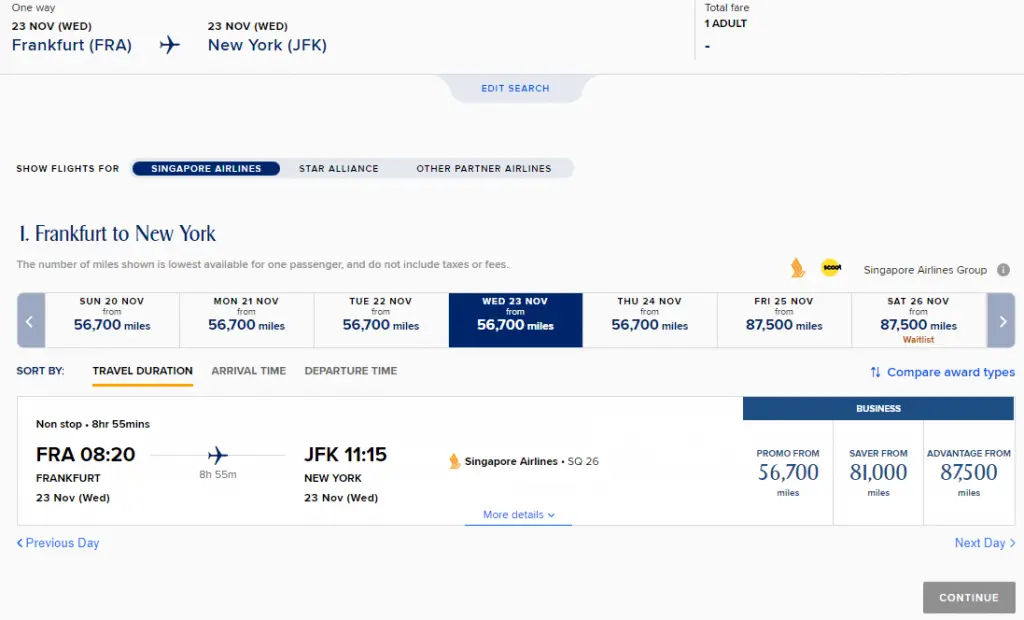
Task: Click the Singapore Airlines logo beside SQ 26
Action: click(x=455, y=461)
